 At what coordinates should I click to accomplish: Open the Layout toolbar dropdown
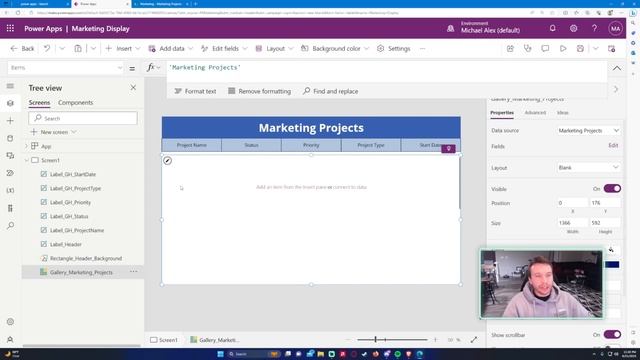pyautogui.click(x=274, y=49)
